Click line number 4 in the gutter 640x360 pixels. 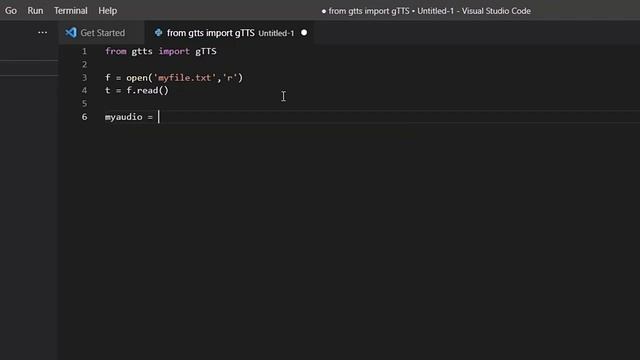point(84,91)
